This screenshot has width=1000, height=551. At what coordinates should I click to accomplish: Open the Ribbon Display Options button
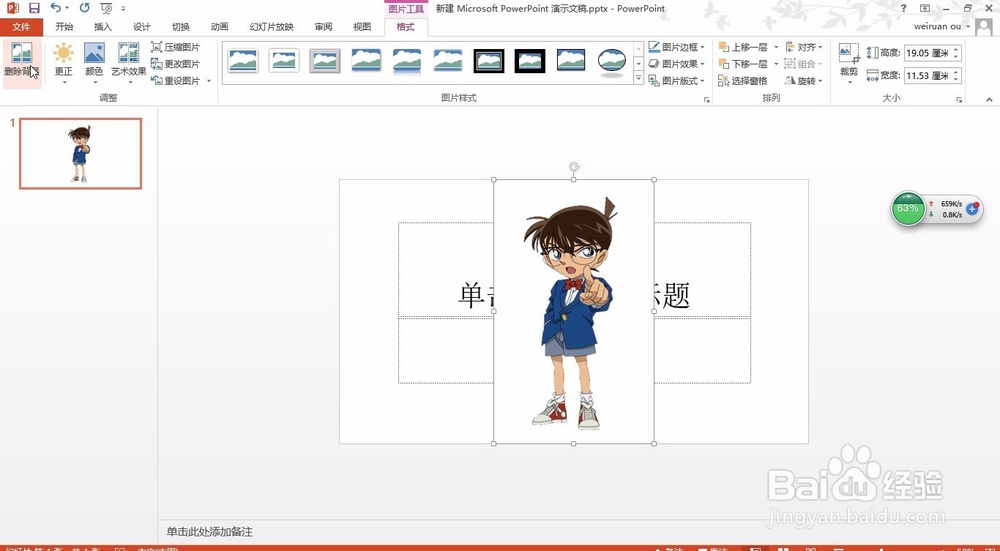tap(925, 8)
